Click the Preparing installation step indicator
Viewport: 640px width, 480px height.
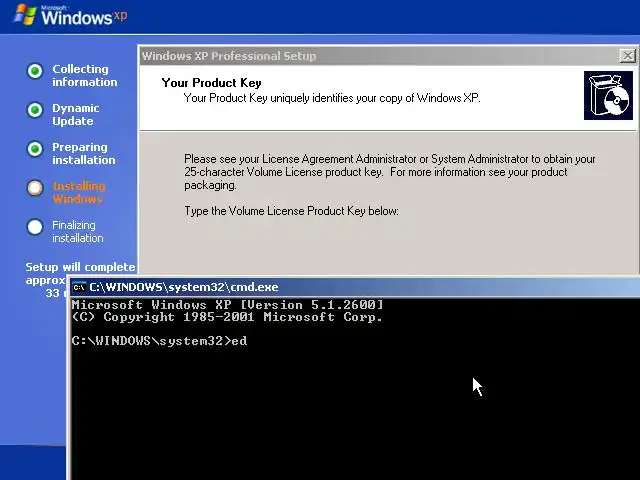35,149
